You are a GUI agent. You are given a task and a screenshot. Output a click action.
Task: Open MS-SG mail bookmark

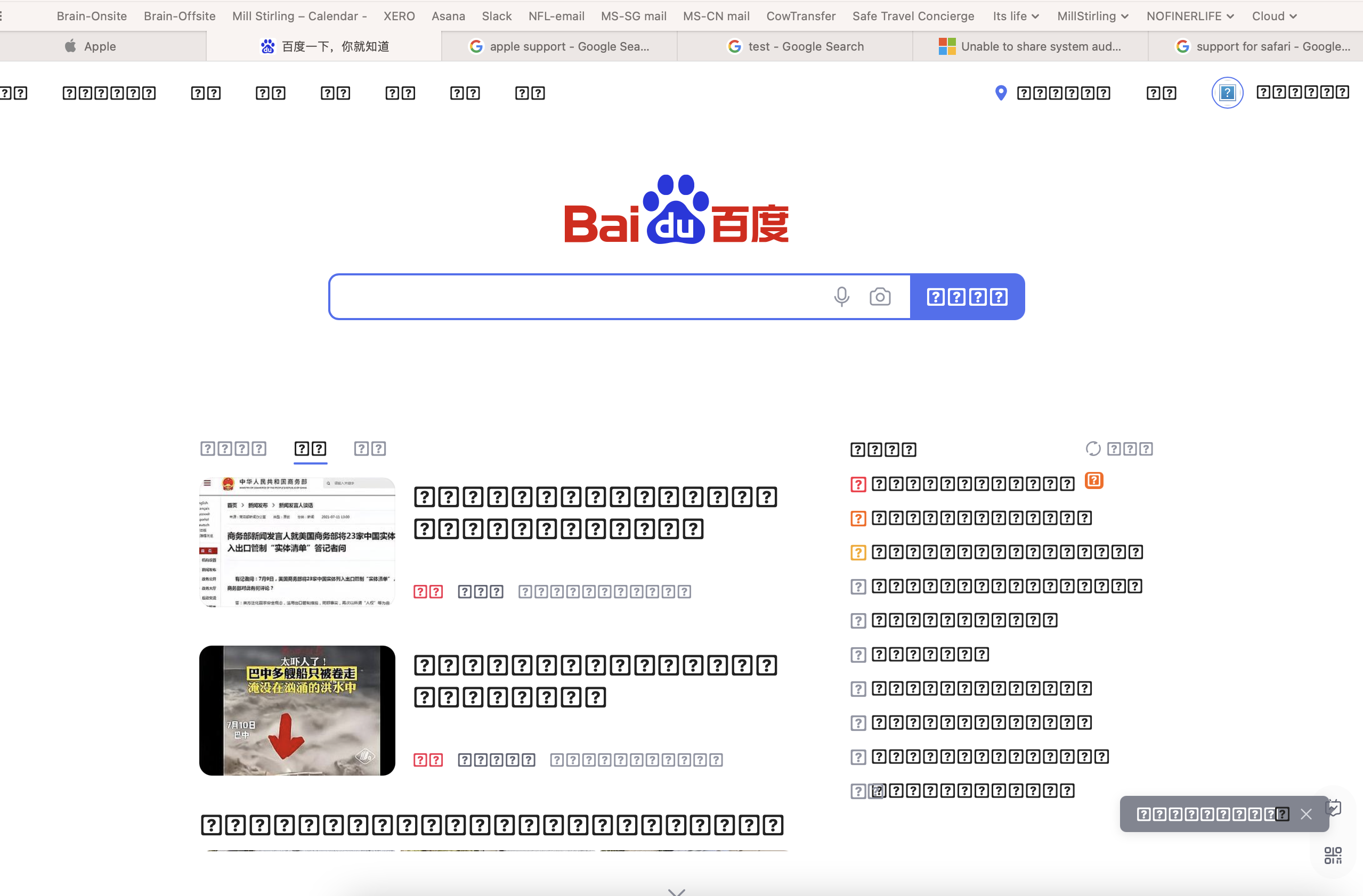pos(634,16)
